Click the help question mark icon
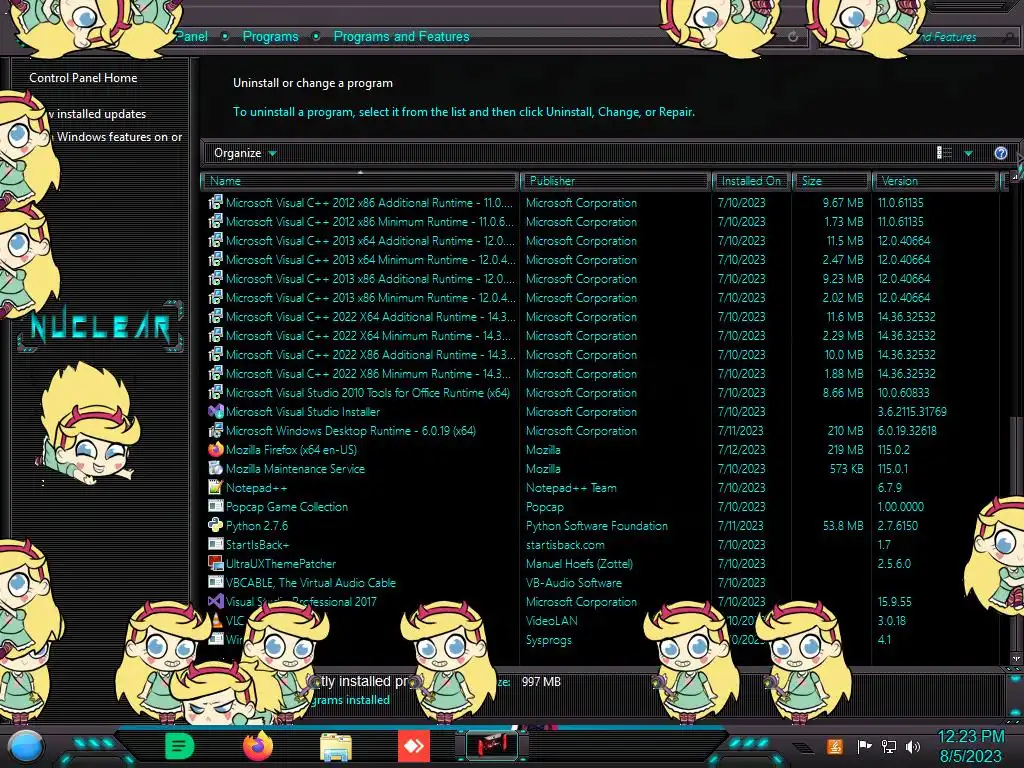 pyautogui.click(x=1000, y=153)
